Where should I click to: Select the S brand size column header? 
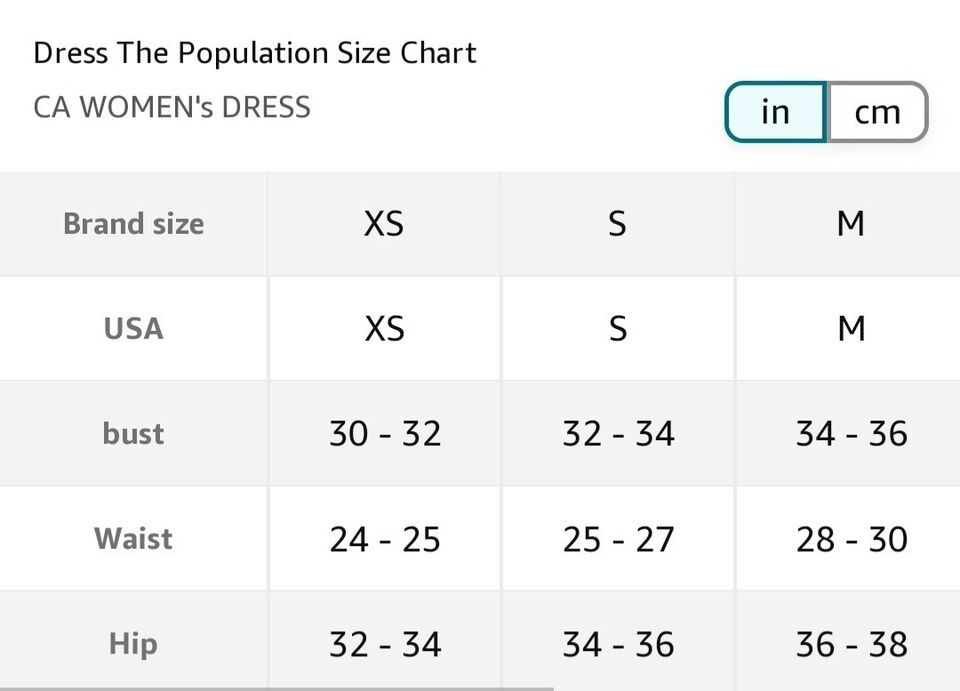pos(617,223)
